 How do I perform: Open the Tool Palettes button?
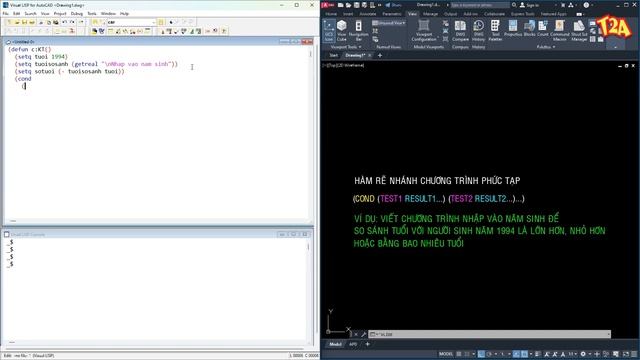495,31
